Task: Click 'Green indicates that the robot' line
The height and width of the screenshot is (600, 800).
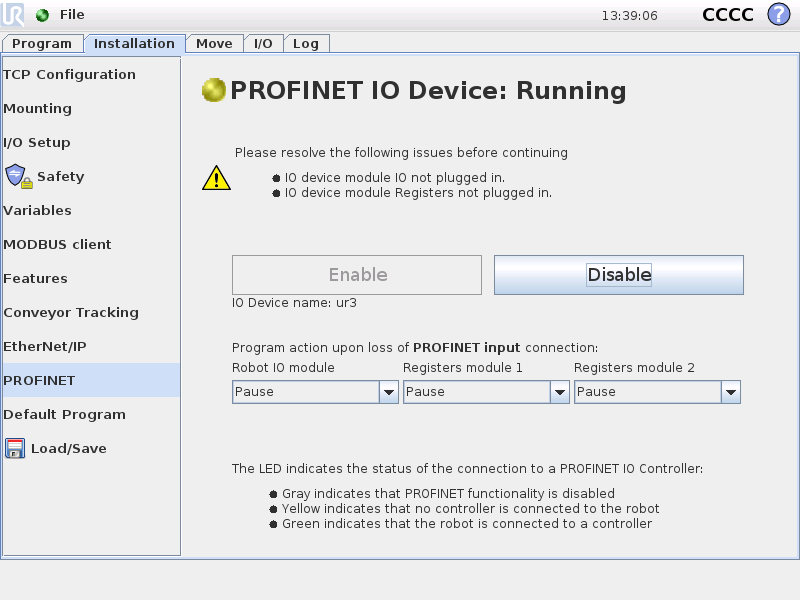Action: (467, 523)
